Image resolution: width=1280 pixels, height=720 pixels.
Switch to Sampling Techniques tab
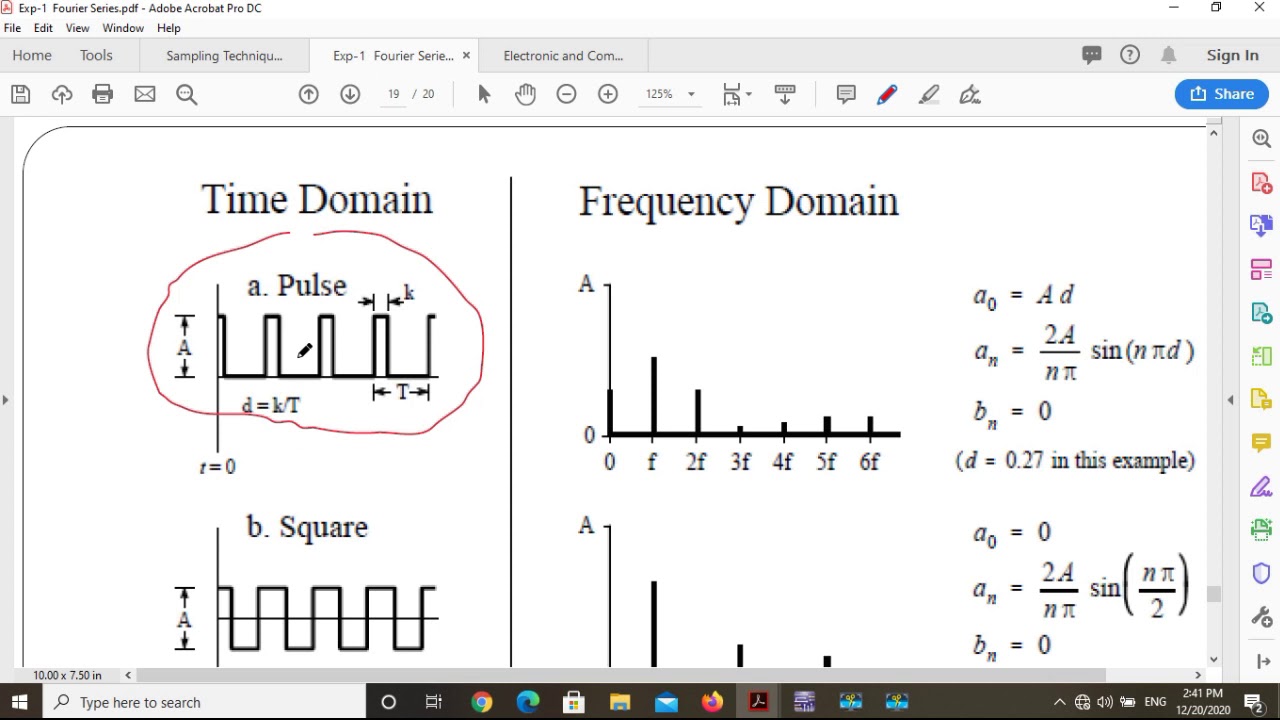tap(224, 56)
